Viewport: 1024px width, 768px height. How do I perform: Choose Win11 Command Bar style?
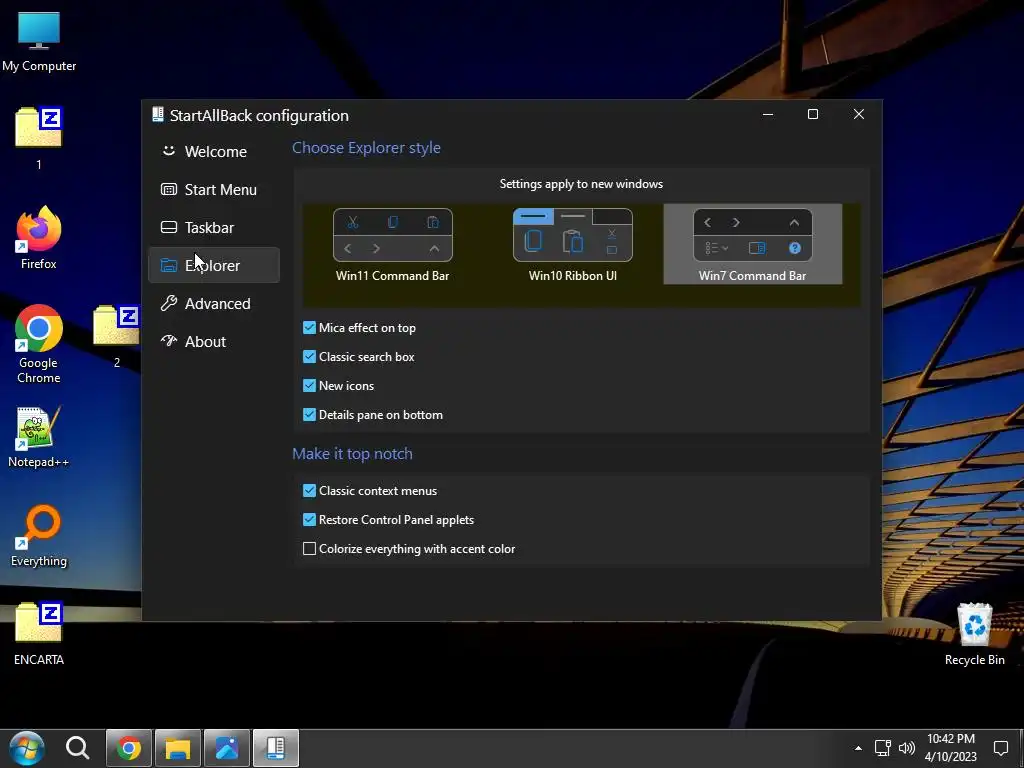click(392, 245)
